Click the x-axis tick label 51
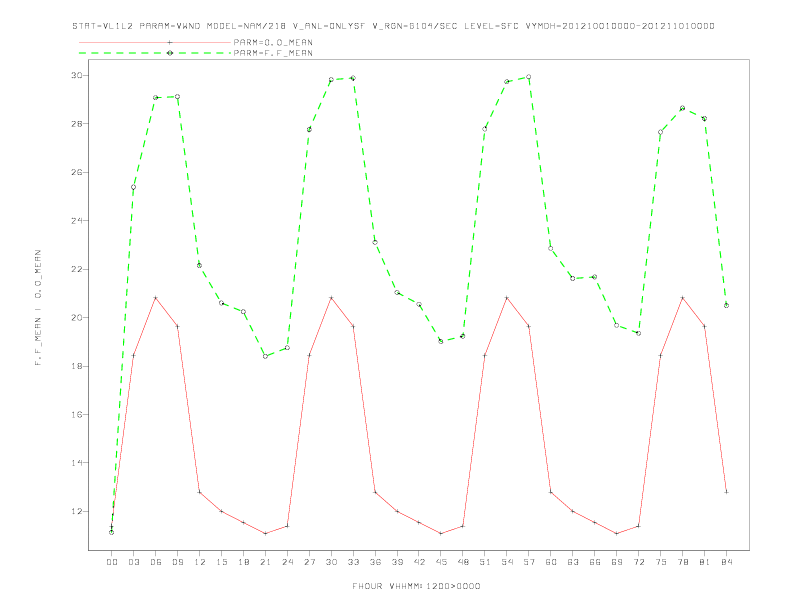 [x=485, y=562]
